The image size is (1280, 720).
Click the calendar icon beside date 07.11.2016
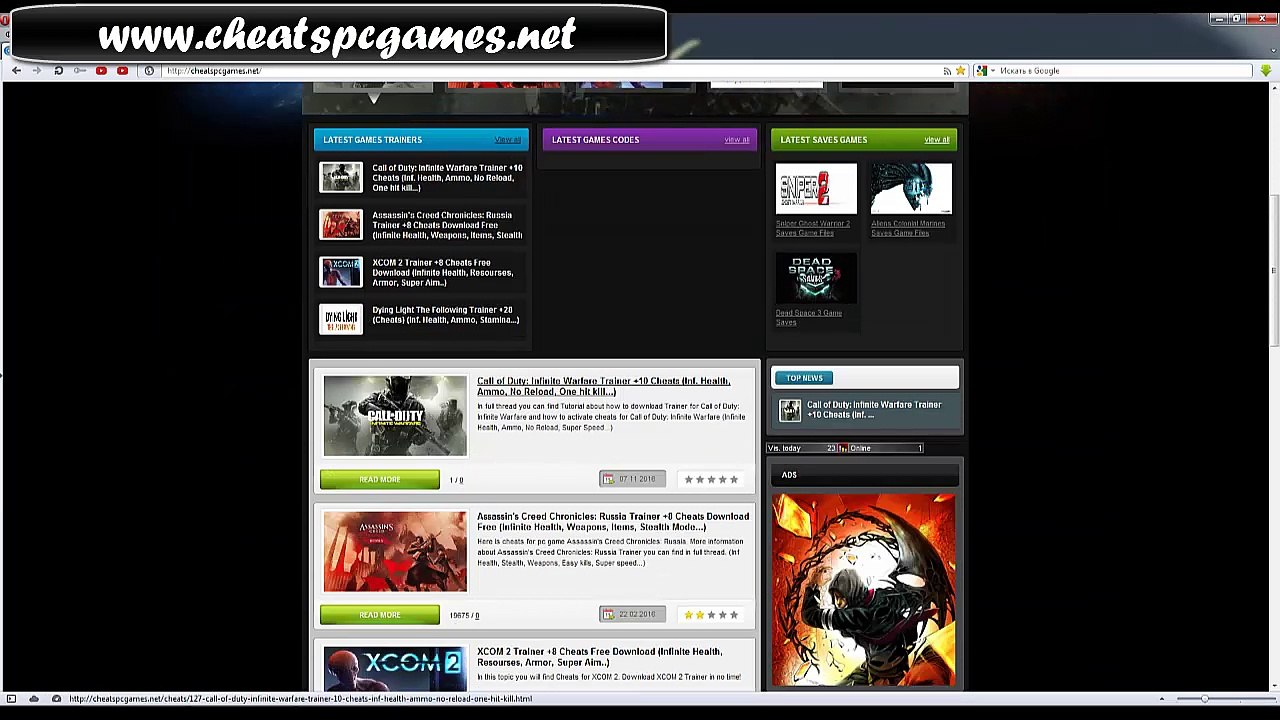click(608, 479)
